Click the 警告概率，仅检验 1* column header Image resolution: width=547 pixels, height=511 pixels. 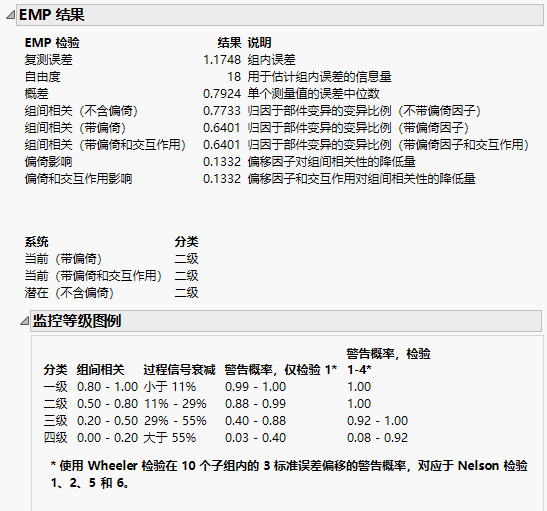[281, 369]
